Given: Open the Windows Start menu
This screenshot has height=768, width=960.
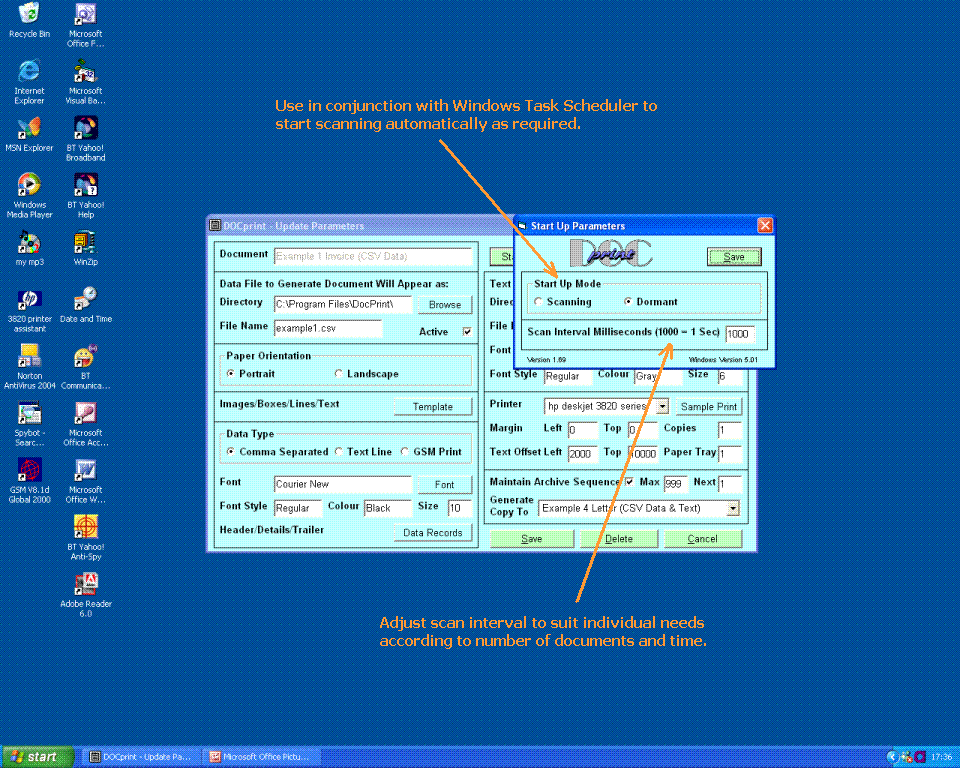Looking at the screenshot, I should point(37,757).
